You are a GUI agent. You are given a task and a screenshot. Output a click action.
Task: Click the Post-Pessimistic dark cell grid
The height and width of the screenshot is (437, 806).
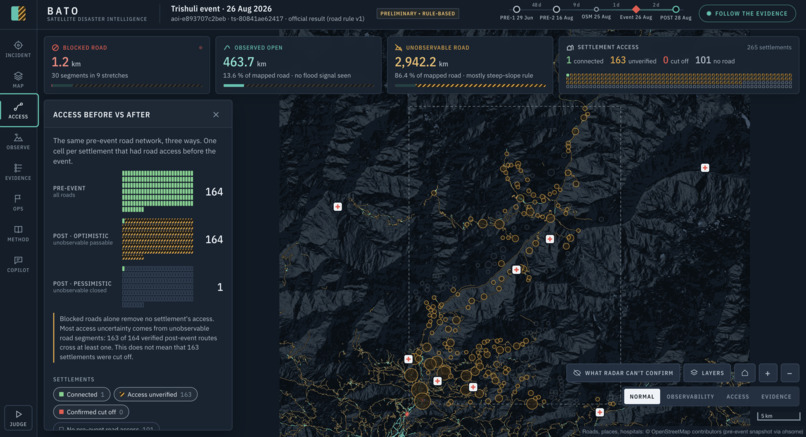click(x=157, y=286)
